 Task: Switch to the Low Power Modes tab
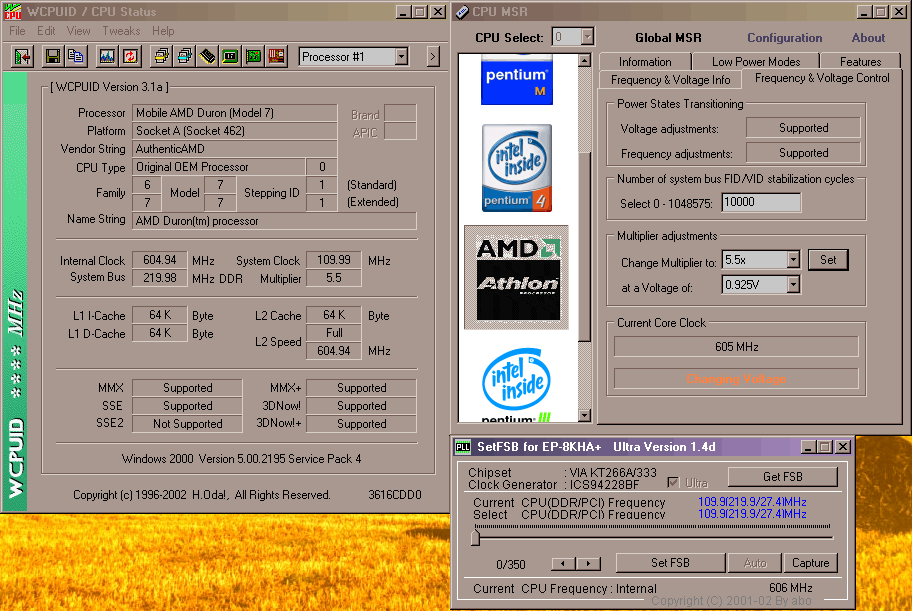[755, 62]
